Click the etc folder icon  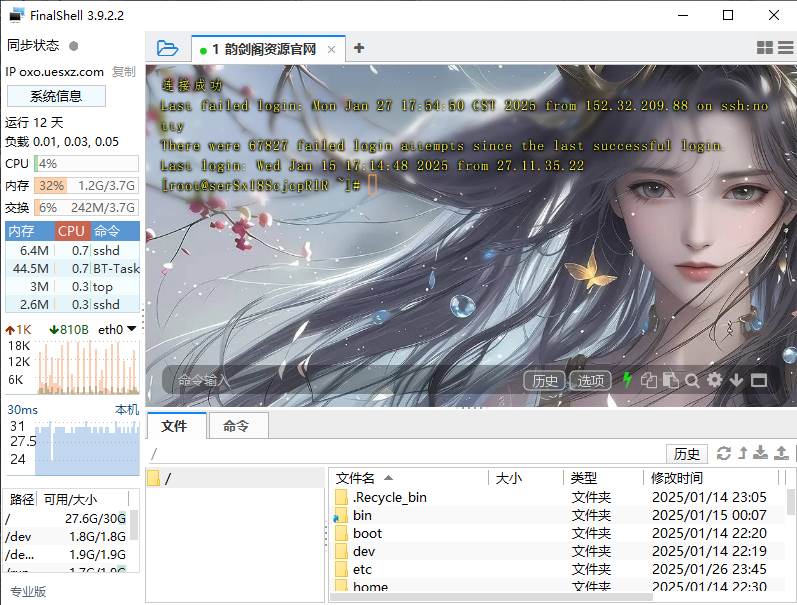342,569
